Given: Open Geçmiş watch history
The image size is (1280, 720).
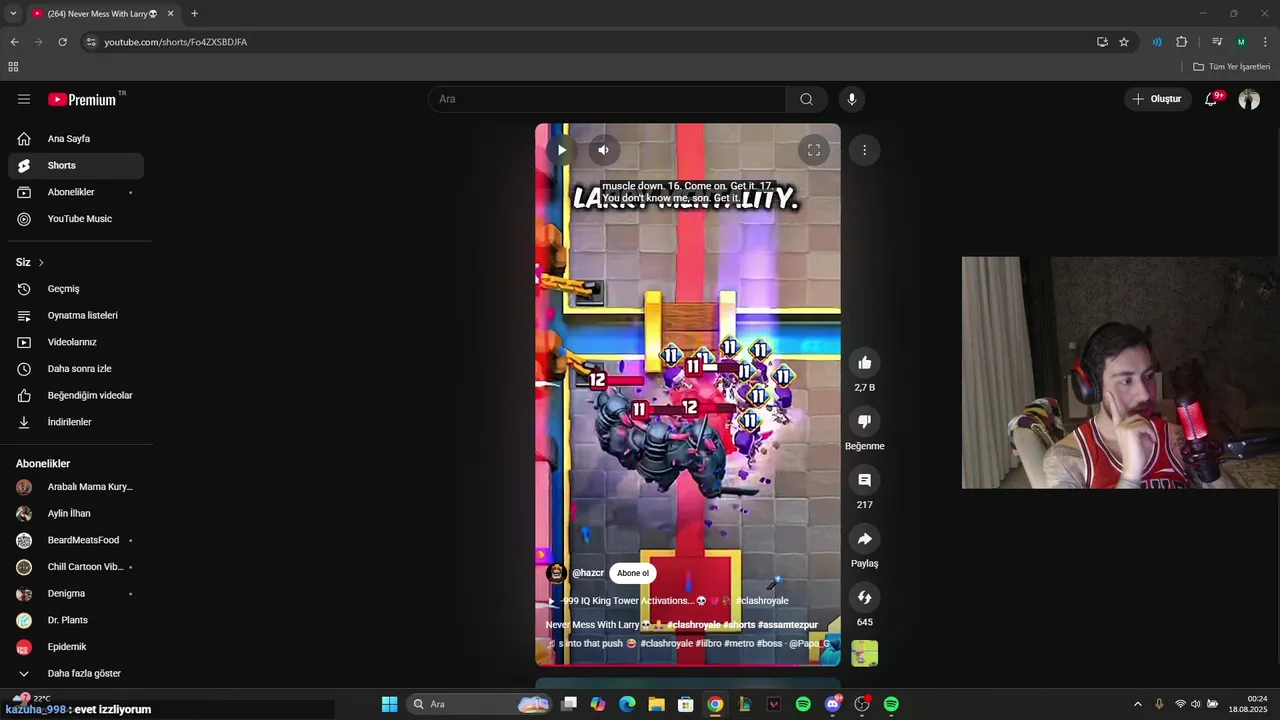Looking at the screenshot, I should click(x=76, y=289).
